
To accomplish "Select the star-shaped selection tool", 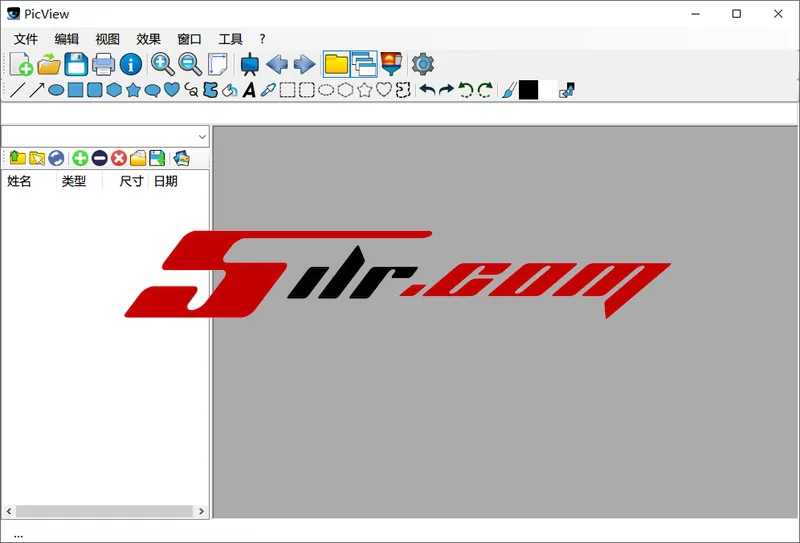I will [364, 90].
